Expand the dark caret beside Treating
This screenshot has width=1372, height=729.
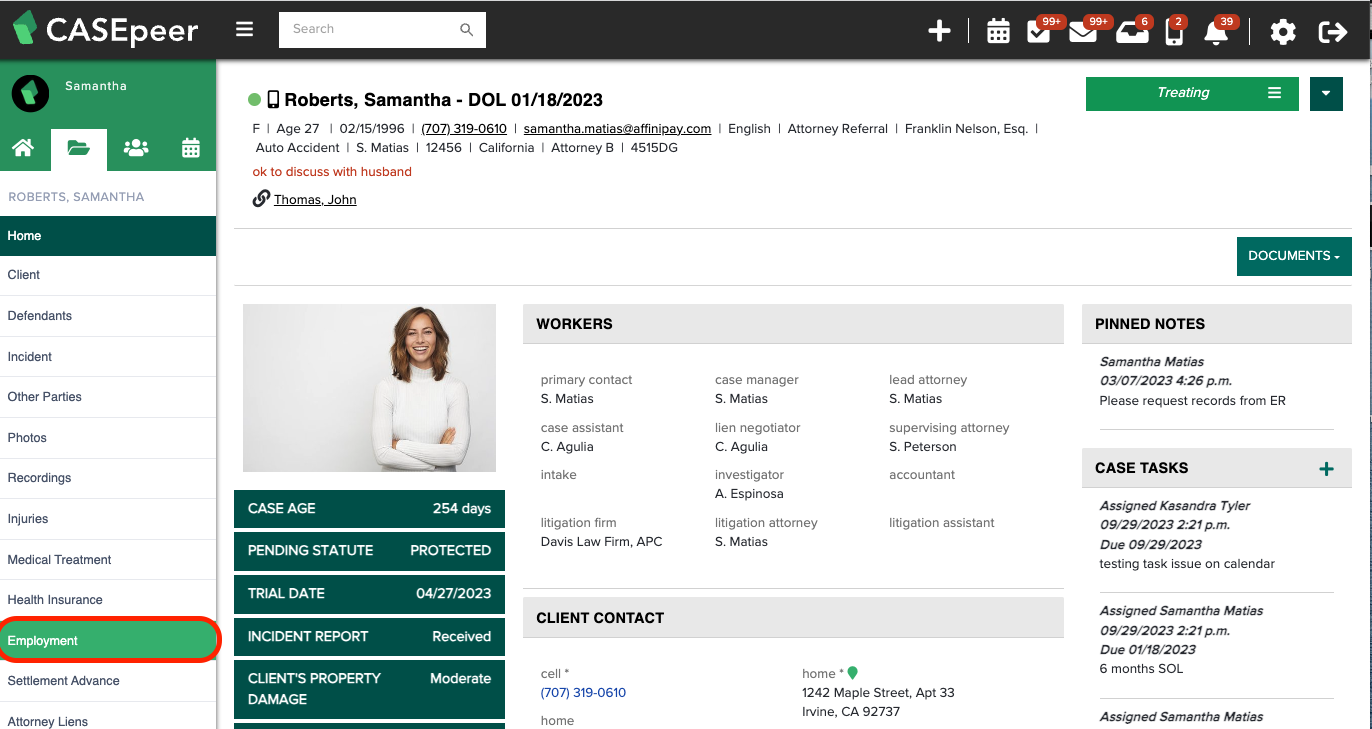point(1326,93)
